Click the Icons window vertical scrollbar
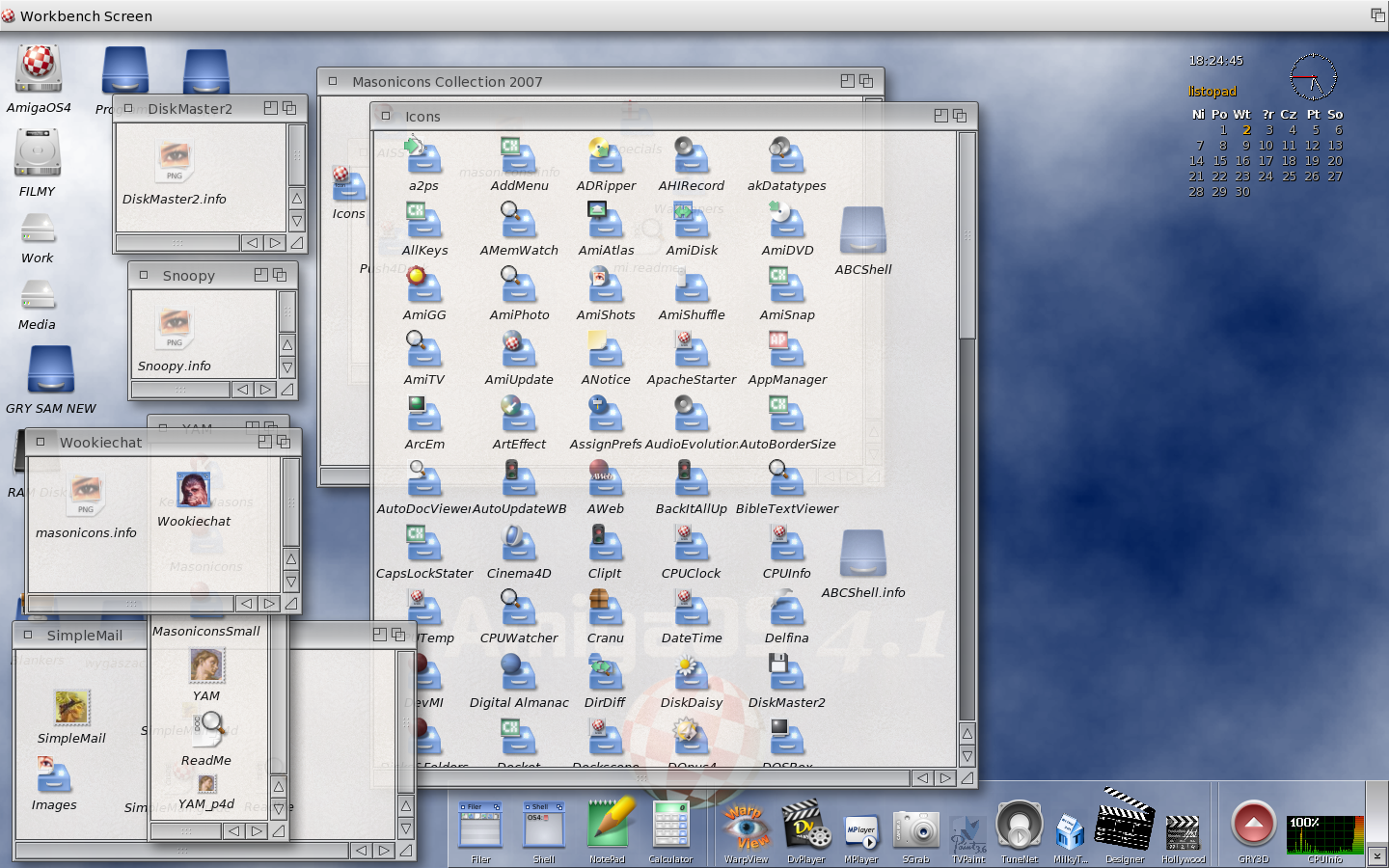 tap(967, 236)
